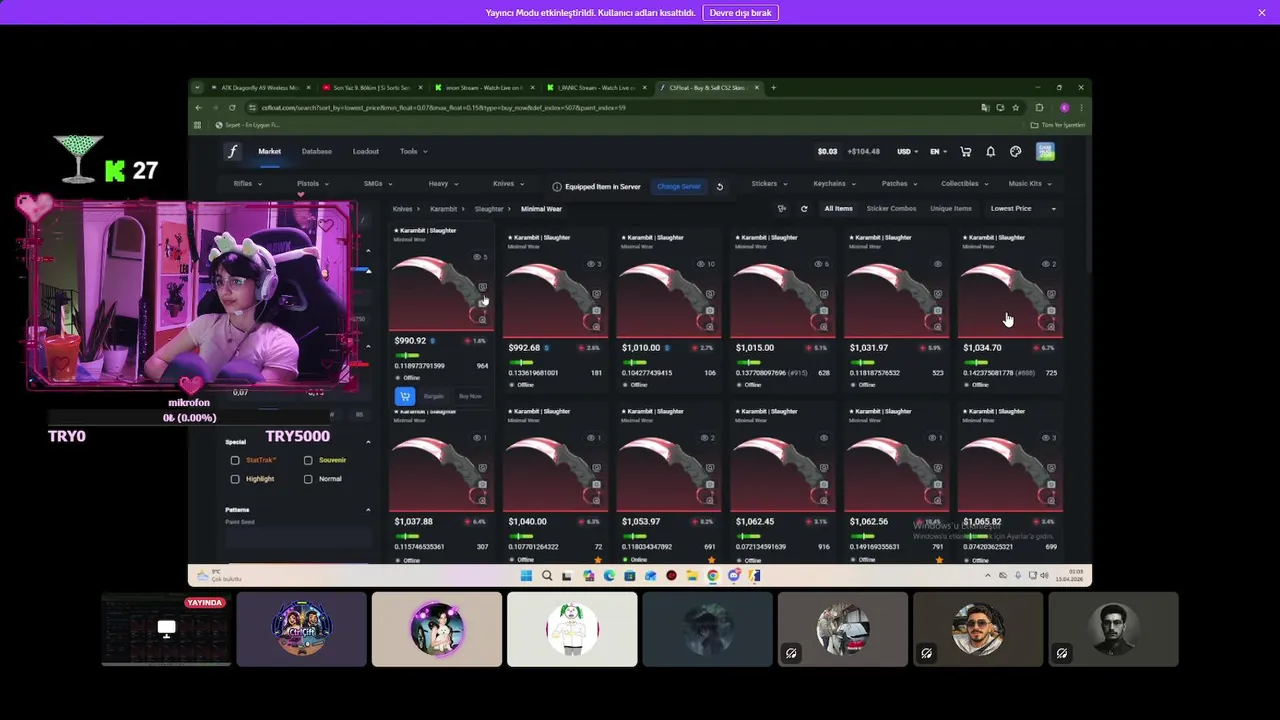Image resolution: width=1280 pixels, height=720 pixels.
Task: Click the Slaughter breadcrumb link
Action: pyautogui.click(x=489, y=209)
